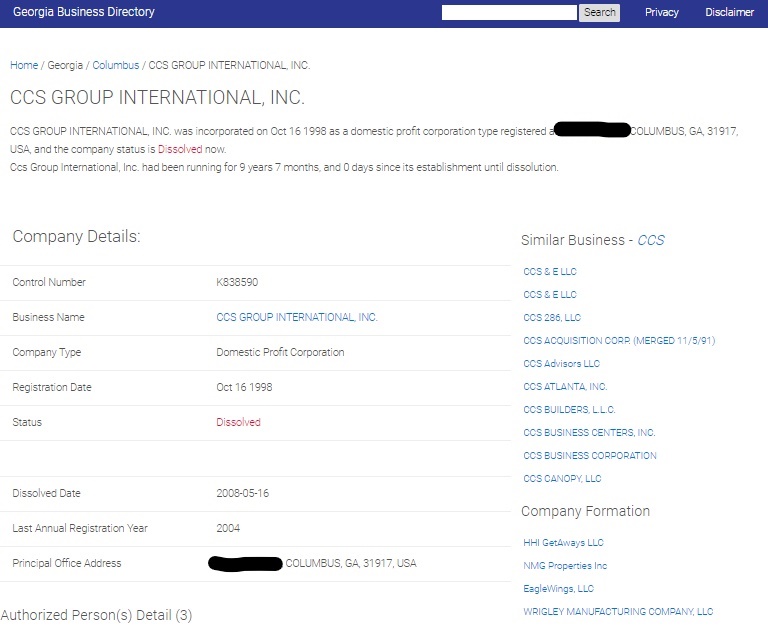Image resolution: width=768 pixels, height=628 pixels.
Task: Open the CCS BUSINESS CORPORATION link
Action: 590,456
